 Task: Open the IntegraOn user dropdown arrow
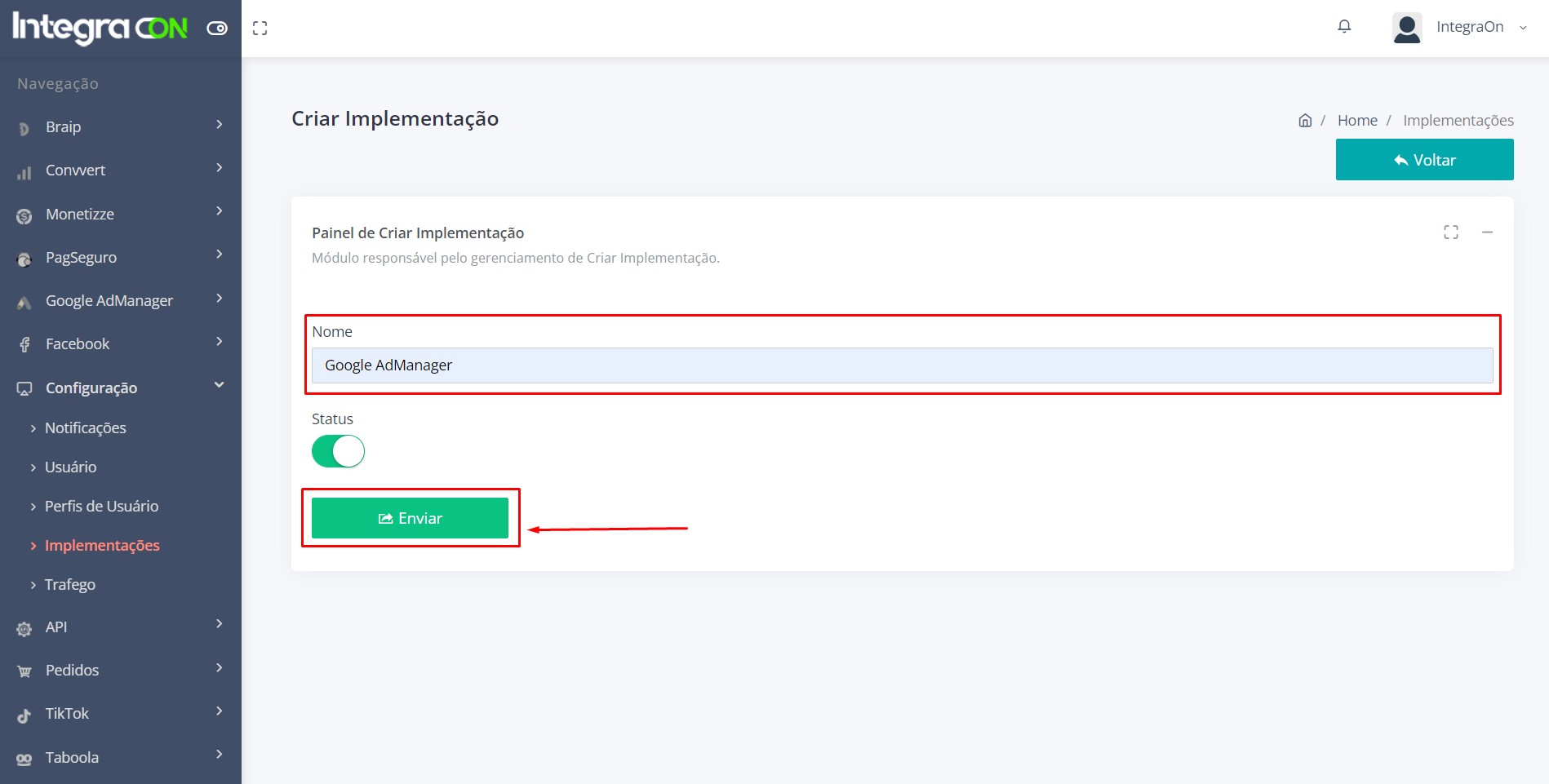[x=1523, y=28]
